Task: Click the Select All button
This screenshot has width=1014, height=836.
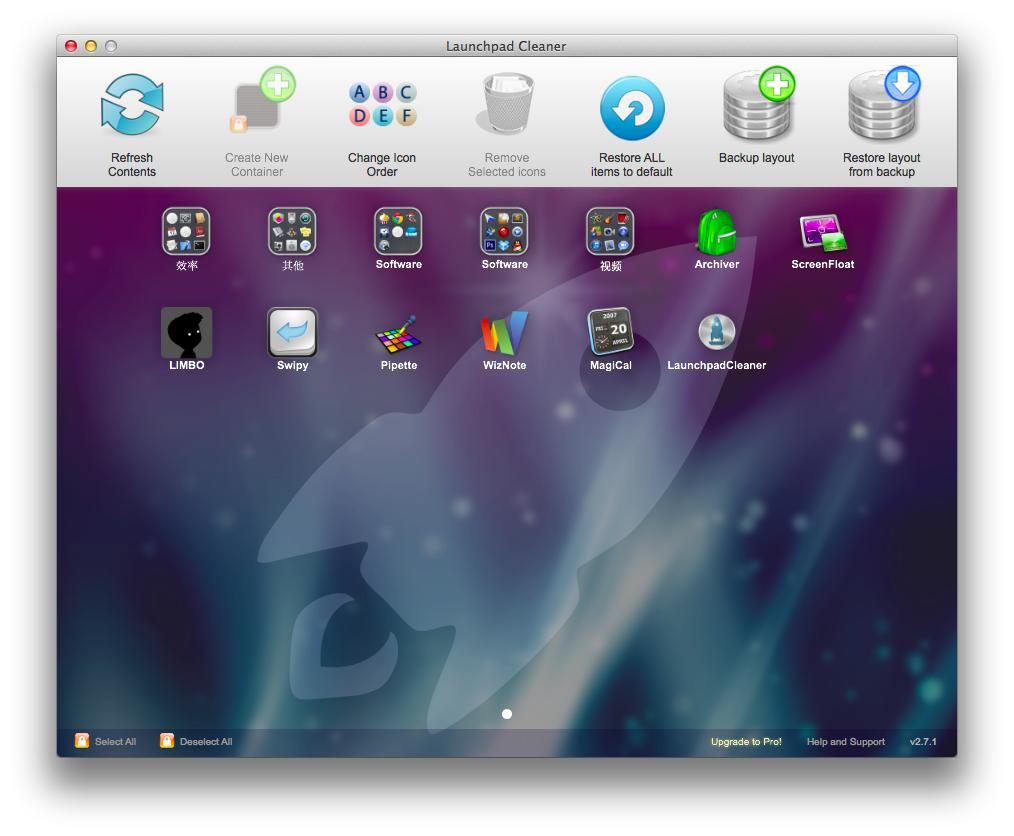Action: coord(105,741)
